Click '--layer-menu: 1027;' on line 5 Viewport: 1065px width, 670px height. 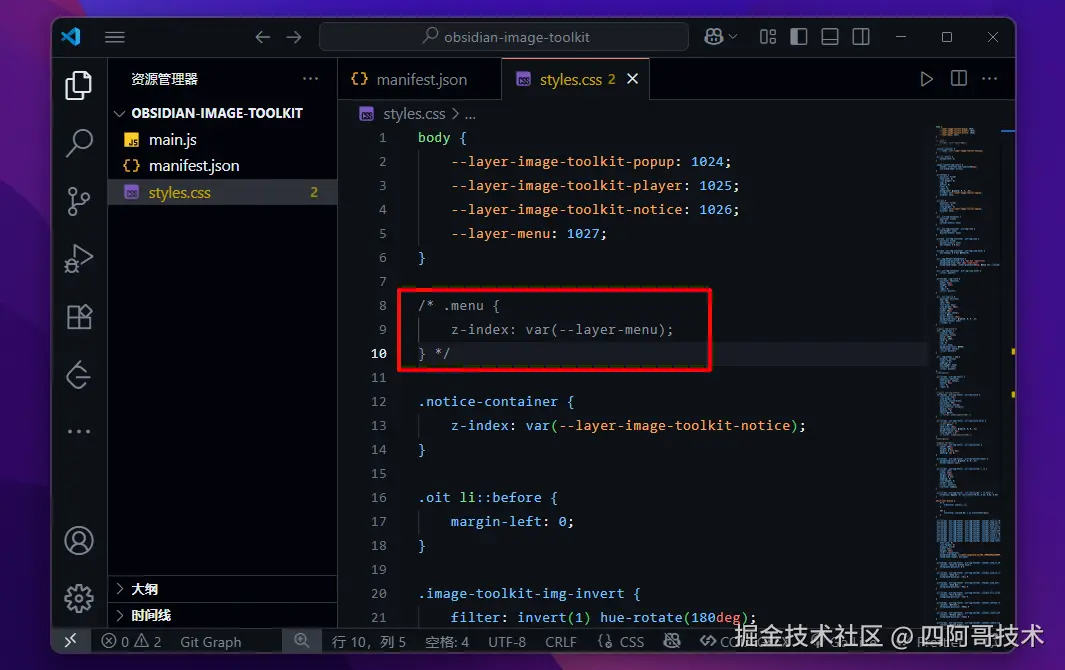(x=528, y=234)
